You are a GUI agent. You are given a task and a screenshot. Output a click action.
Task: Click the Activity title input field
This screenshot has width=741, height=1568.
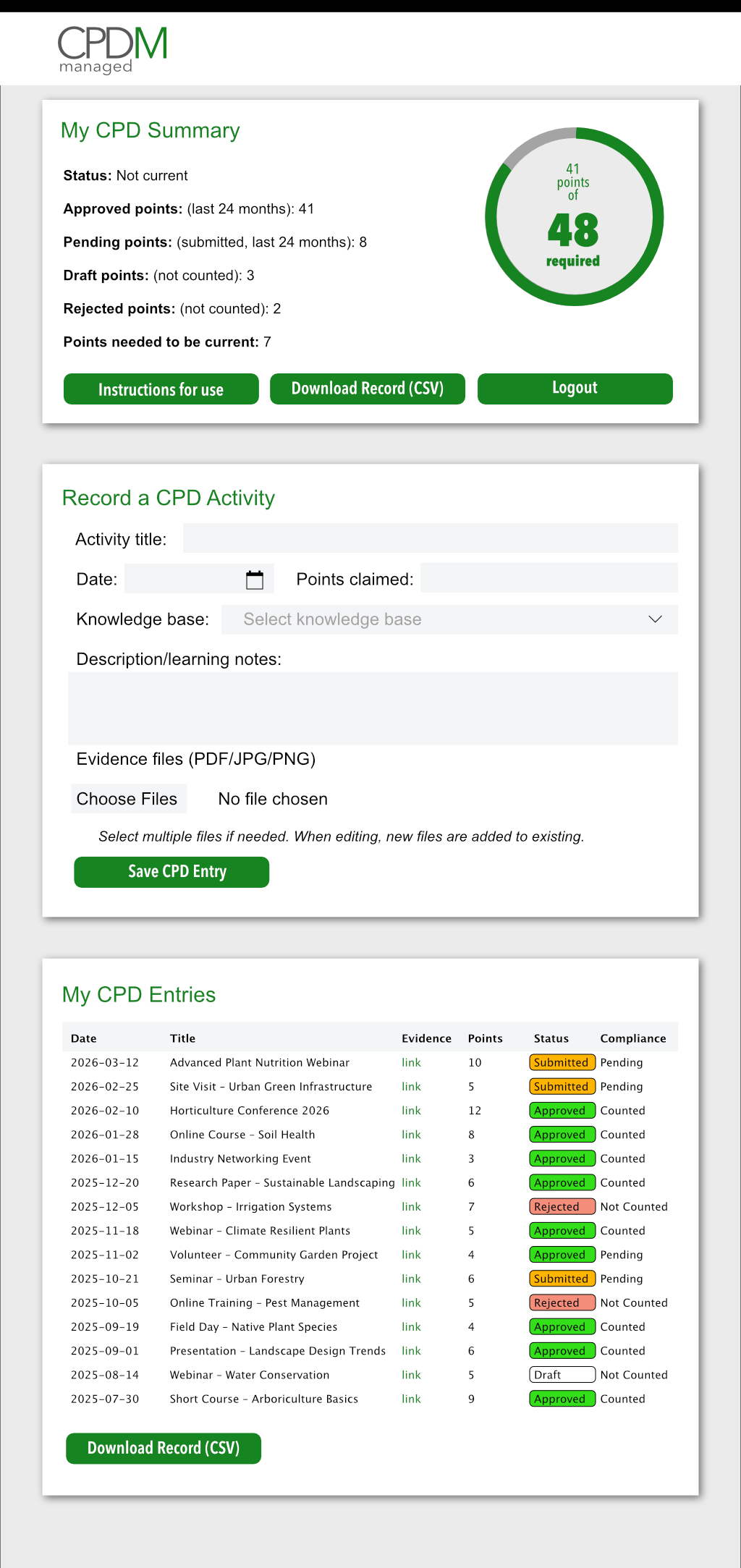(430, 538)
